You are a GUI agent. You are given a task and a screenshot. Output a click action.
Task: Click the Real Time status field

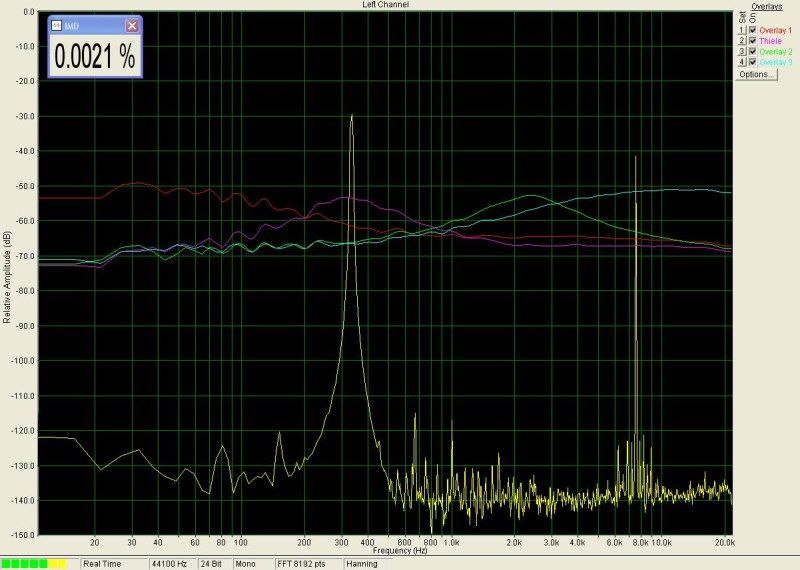[114, 564]
